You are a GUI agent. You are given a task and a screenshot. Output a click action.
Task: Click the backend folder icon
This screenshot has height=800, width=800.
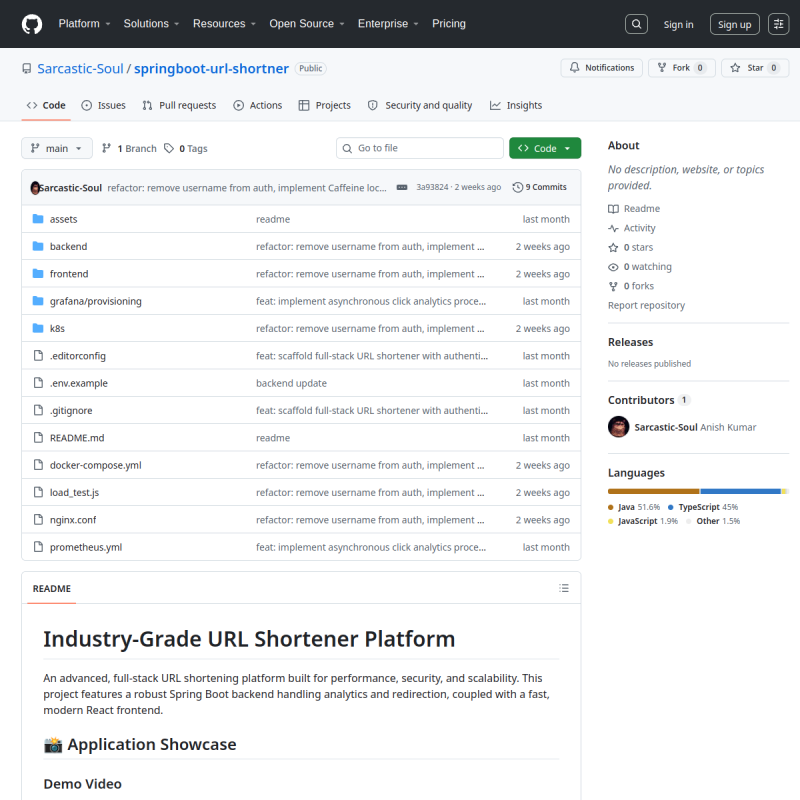(x=38, y=246)
